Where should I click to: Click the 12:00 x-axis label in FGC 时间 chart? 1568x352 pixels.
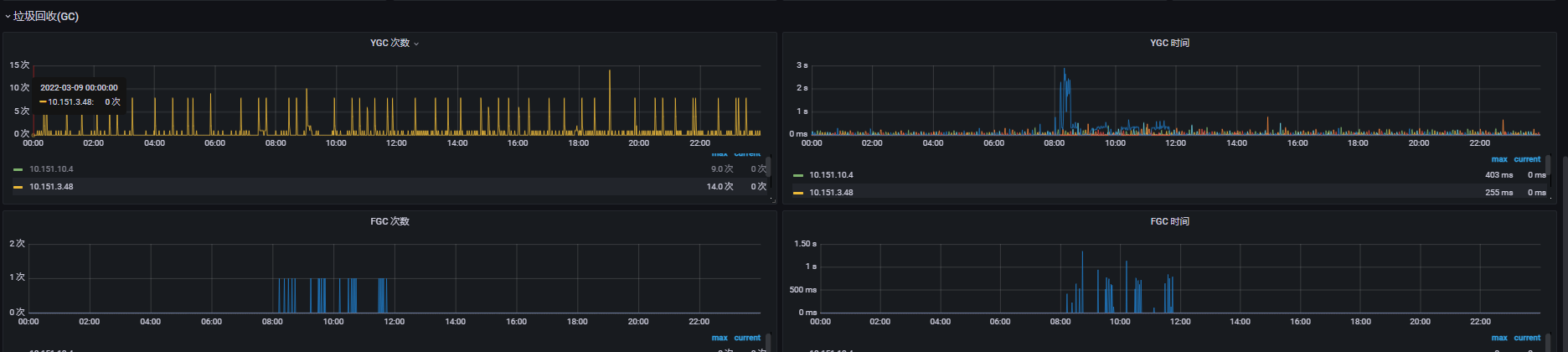pos(1179,322)
